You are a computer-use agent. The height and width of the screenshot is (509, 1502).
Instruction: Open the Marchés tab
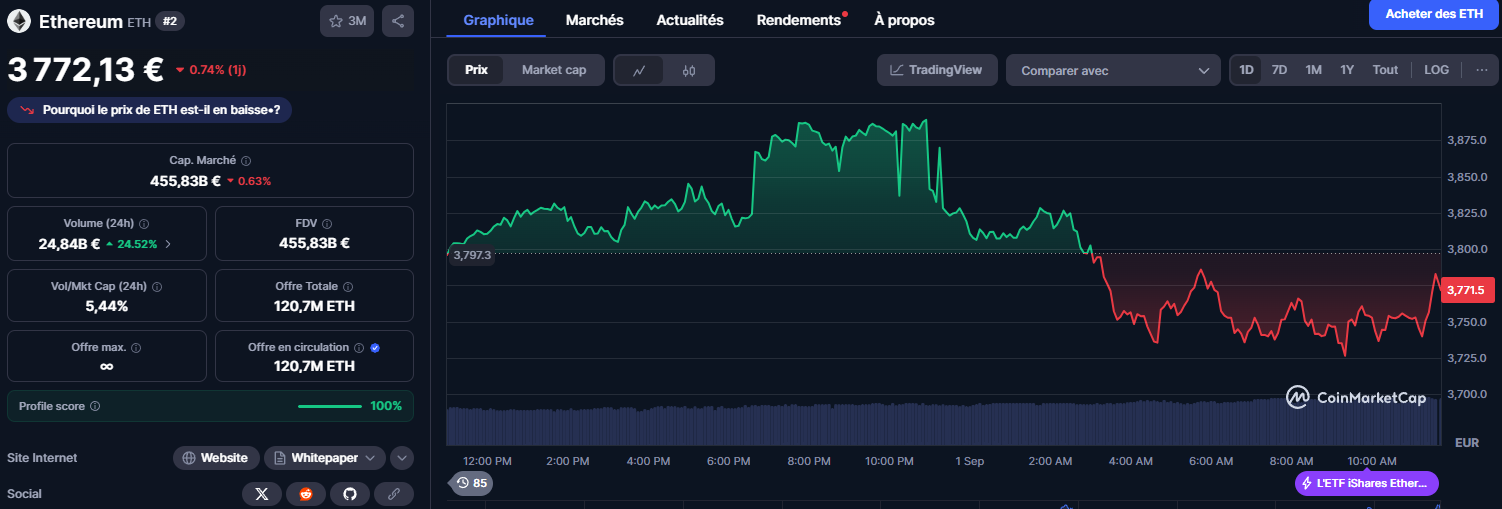(594, 20)
